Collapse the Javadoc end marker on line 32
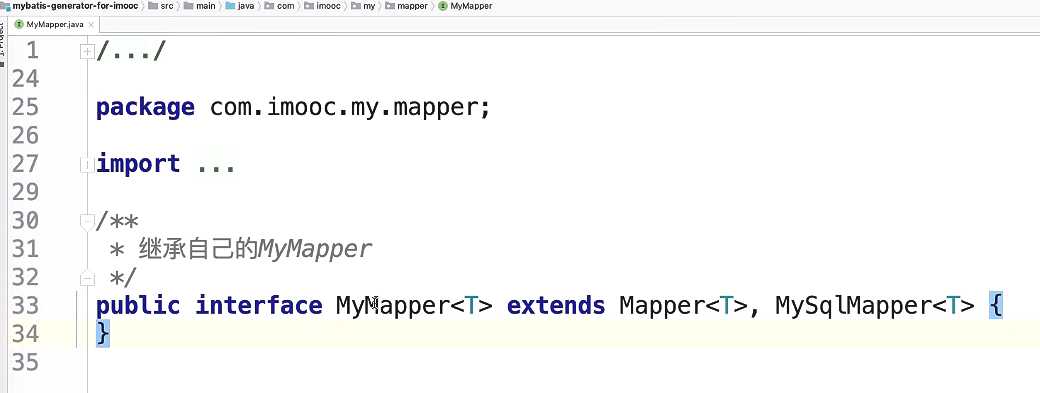Image resolution: width=1040 pixels, height=393 pixels. (86, 277)
